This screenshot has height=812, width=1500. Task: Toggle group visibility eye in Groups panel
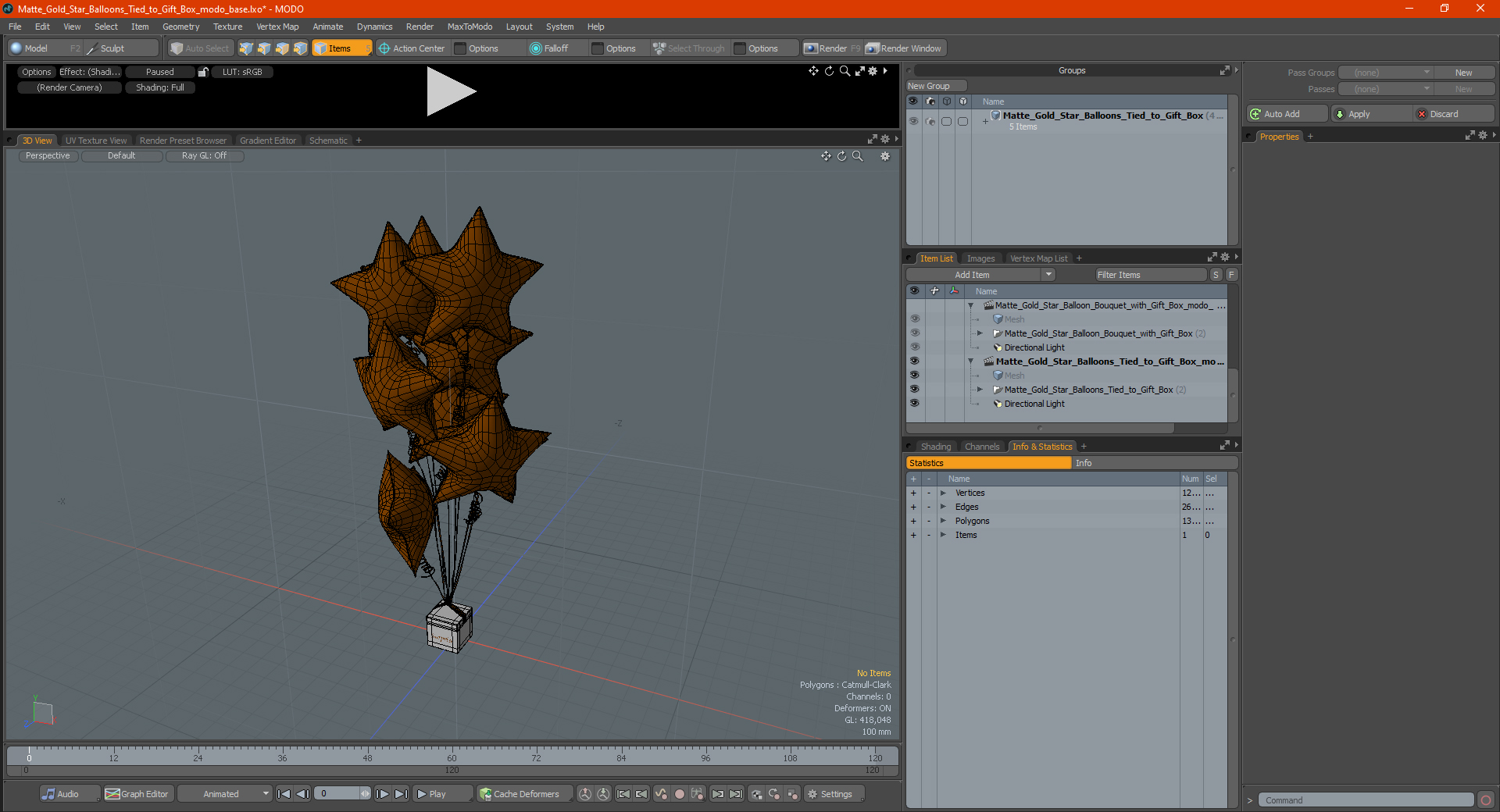[x=913, y=121]
